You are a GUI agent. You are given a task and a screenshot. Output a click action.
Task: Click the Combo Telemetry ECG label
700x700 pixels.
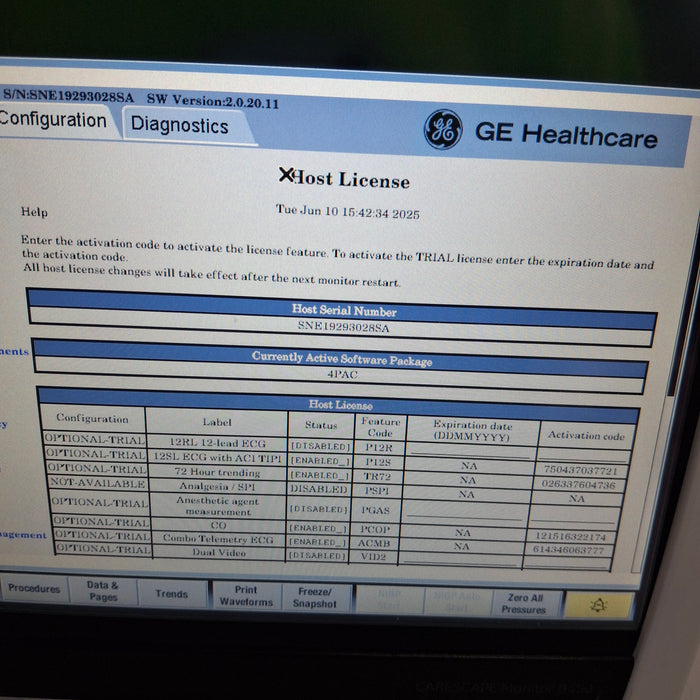click(x=218, y=539)
